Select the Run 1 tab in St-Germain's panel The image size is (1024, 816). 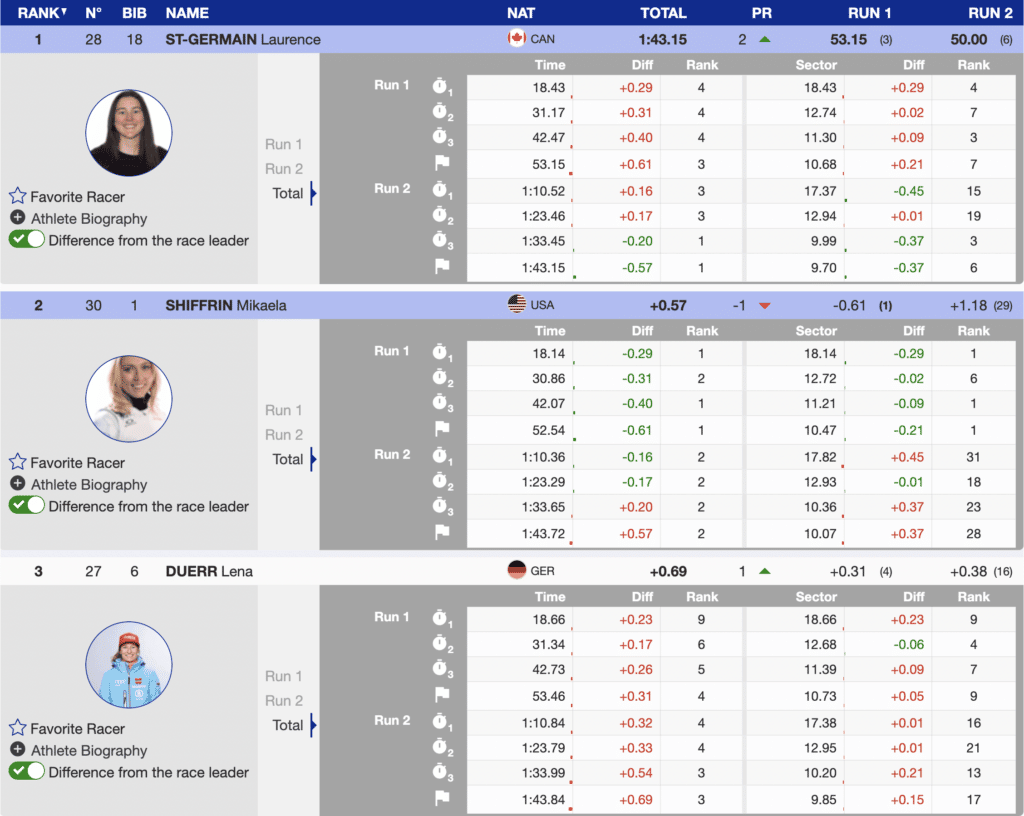click(284, 144)
